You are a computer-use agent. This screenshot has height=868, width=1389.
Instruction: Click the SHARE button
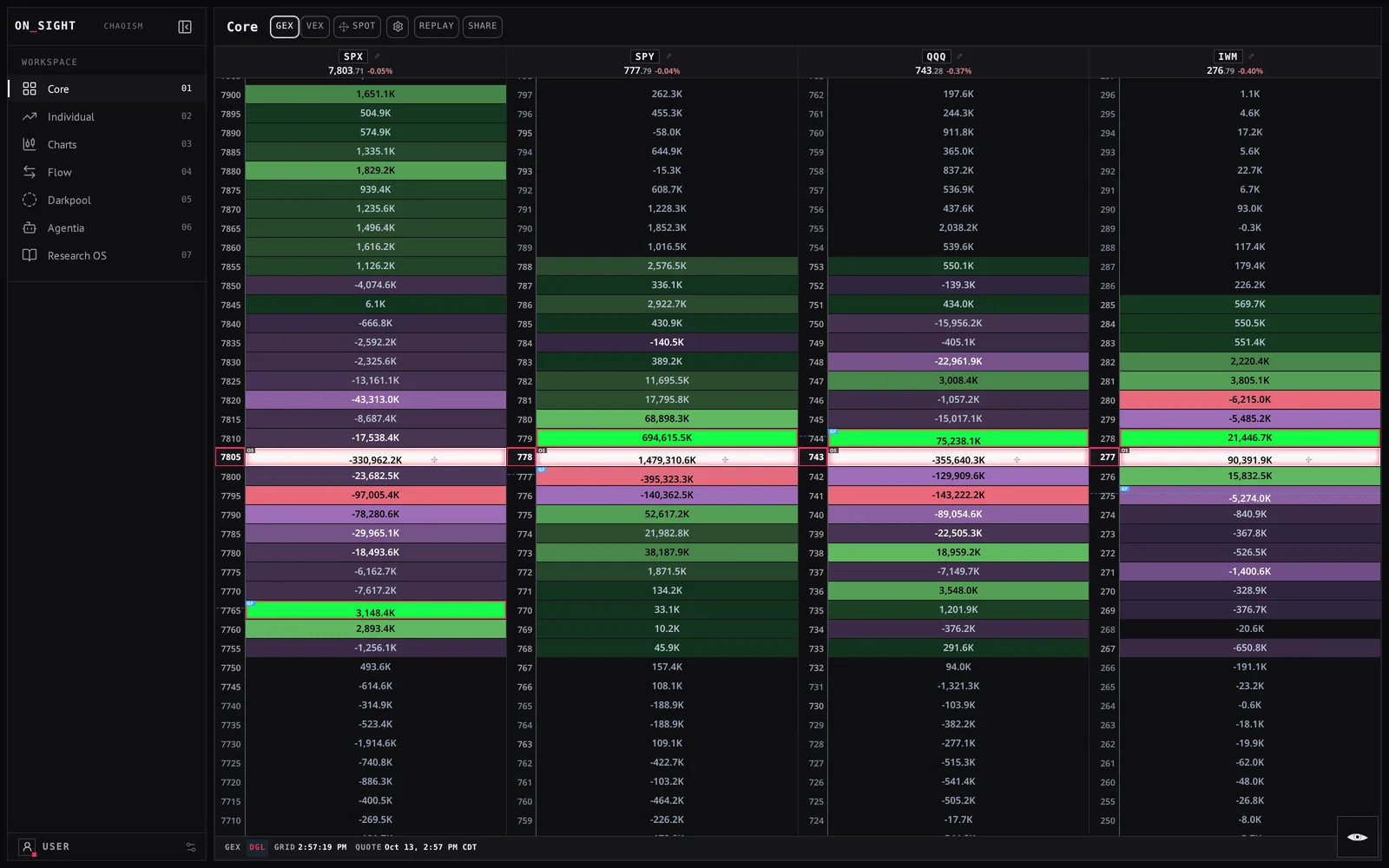tap(483, 26)
